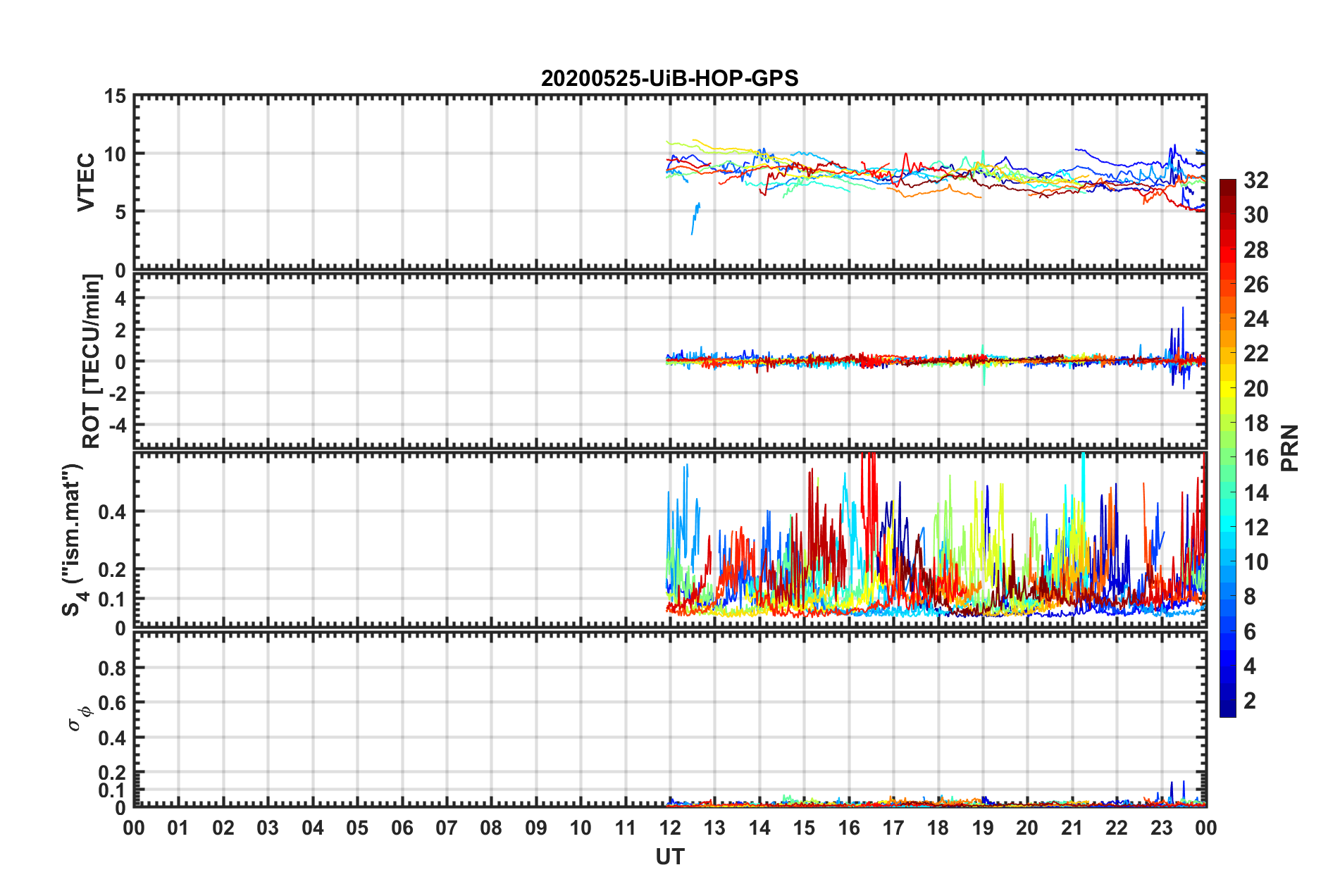
Task: Select the "22" UT hour tick label
Action: click(1117, 828)
